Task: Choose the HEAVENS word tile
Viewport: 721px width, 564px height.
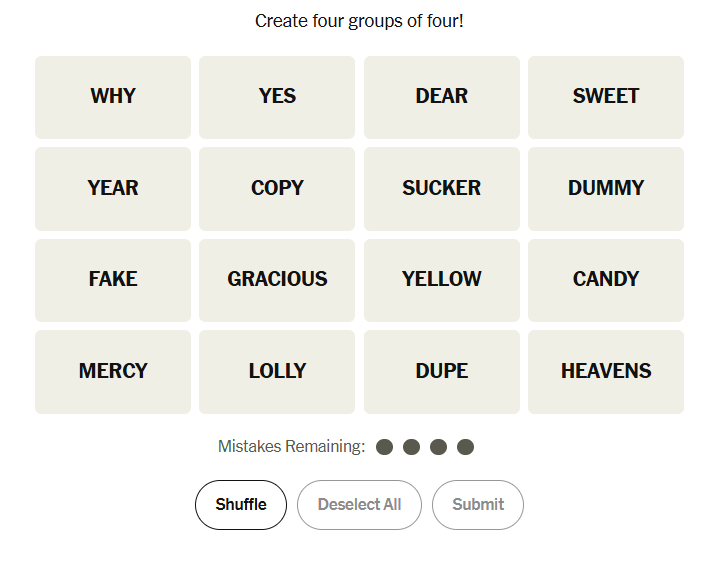Action: (x=605, y=372)
